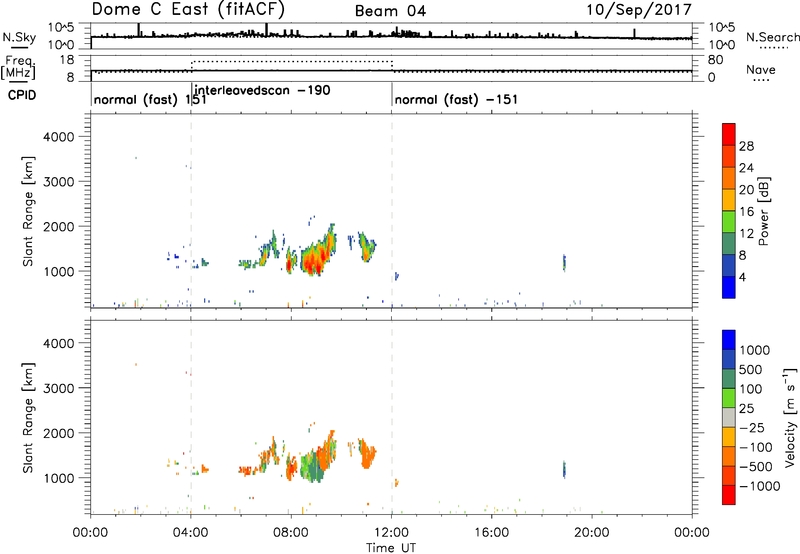
Task: Click the "04:00" time tick label
Action: pos(190,533)
